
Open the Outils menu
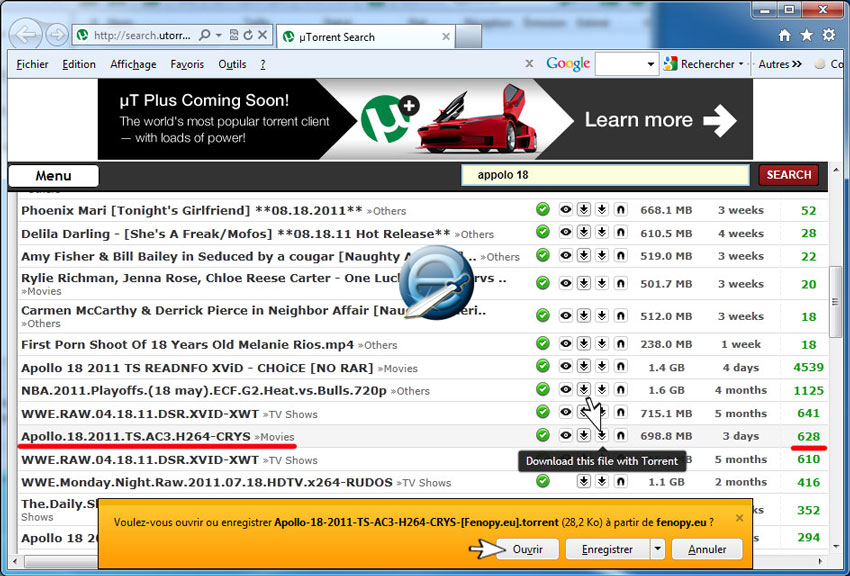pyautogui.click(x=232, y=64)
